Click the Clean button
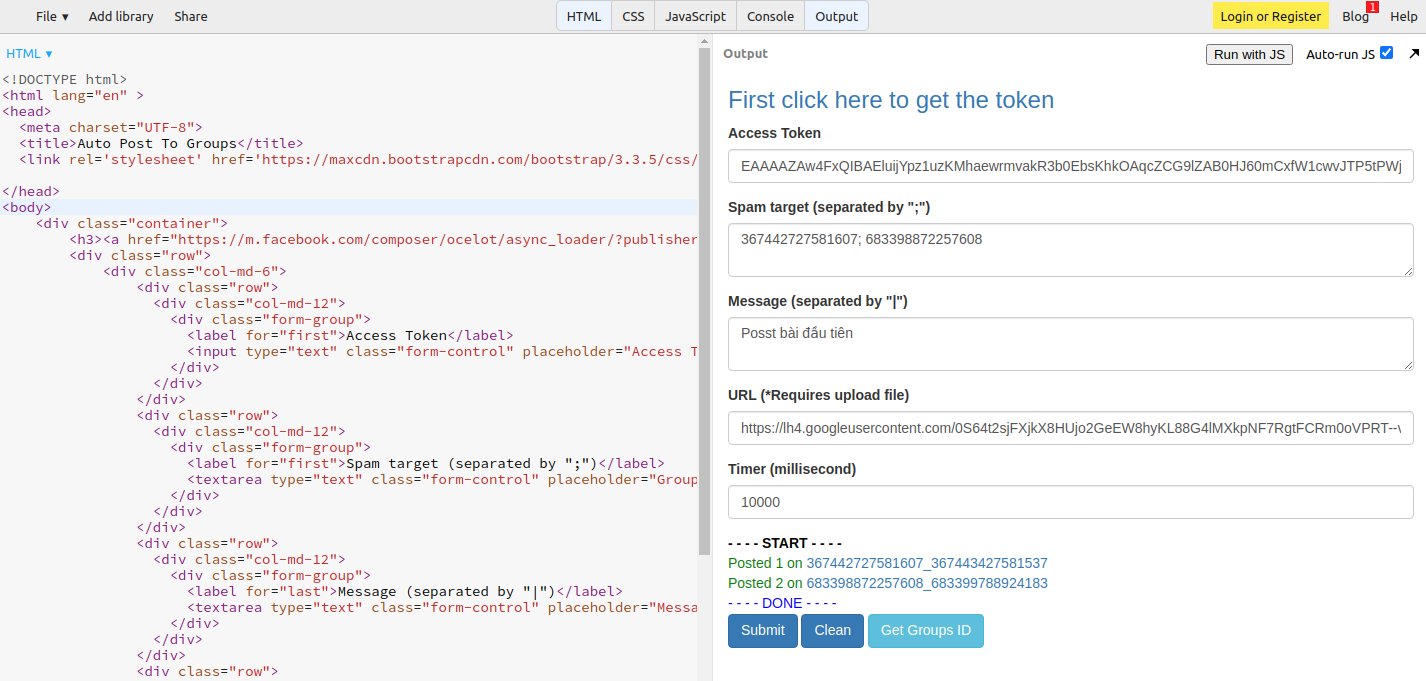 pyautogui.click(x=832, y=630)
